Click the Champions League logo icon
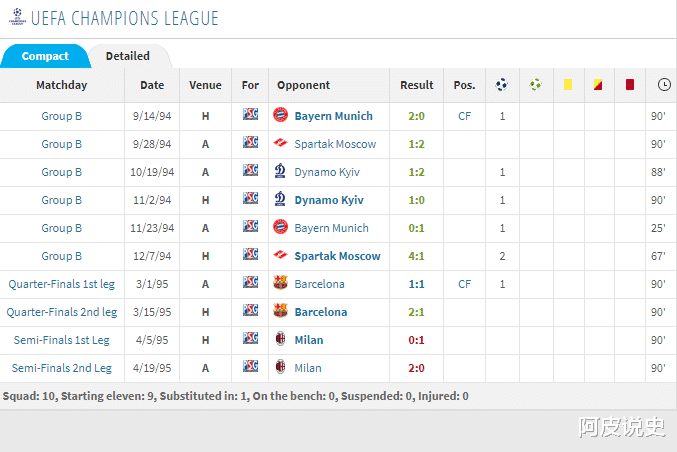677x452 pixels. (x=16, y=18)
